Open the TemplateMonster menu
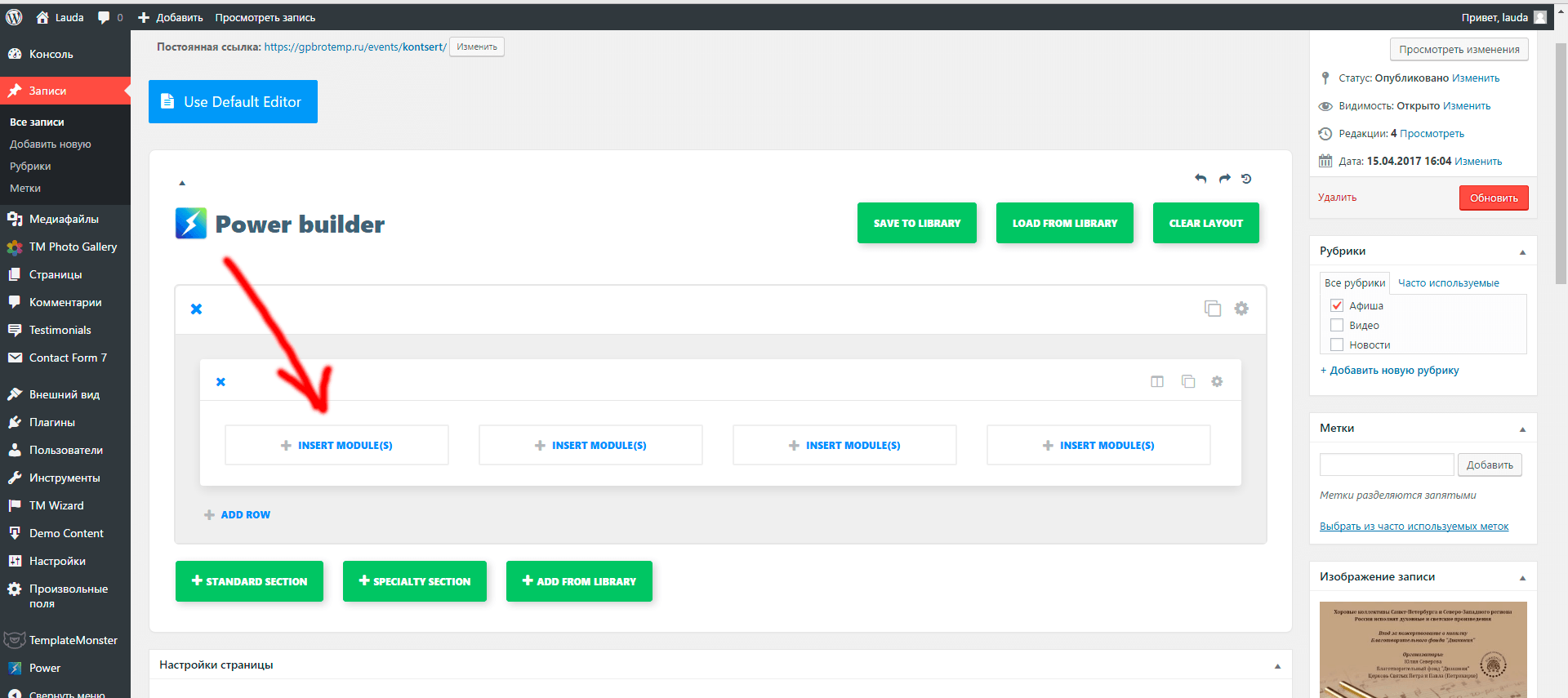 point(65,640)
